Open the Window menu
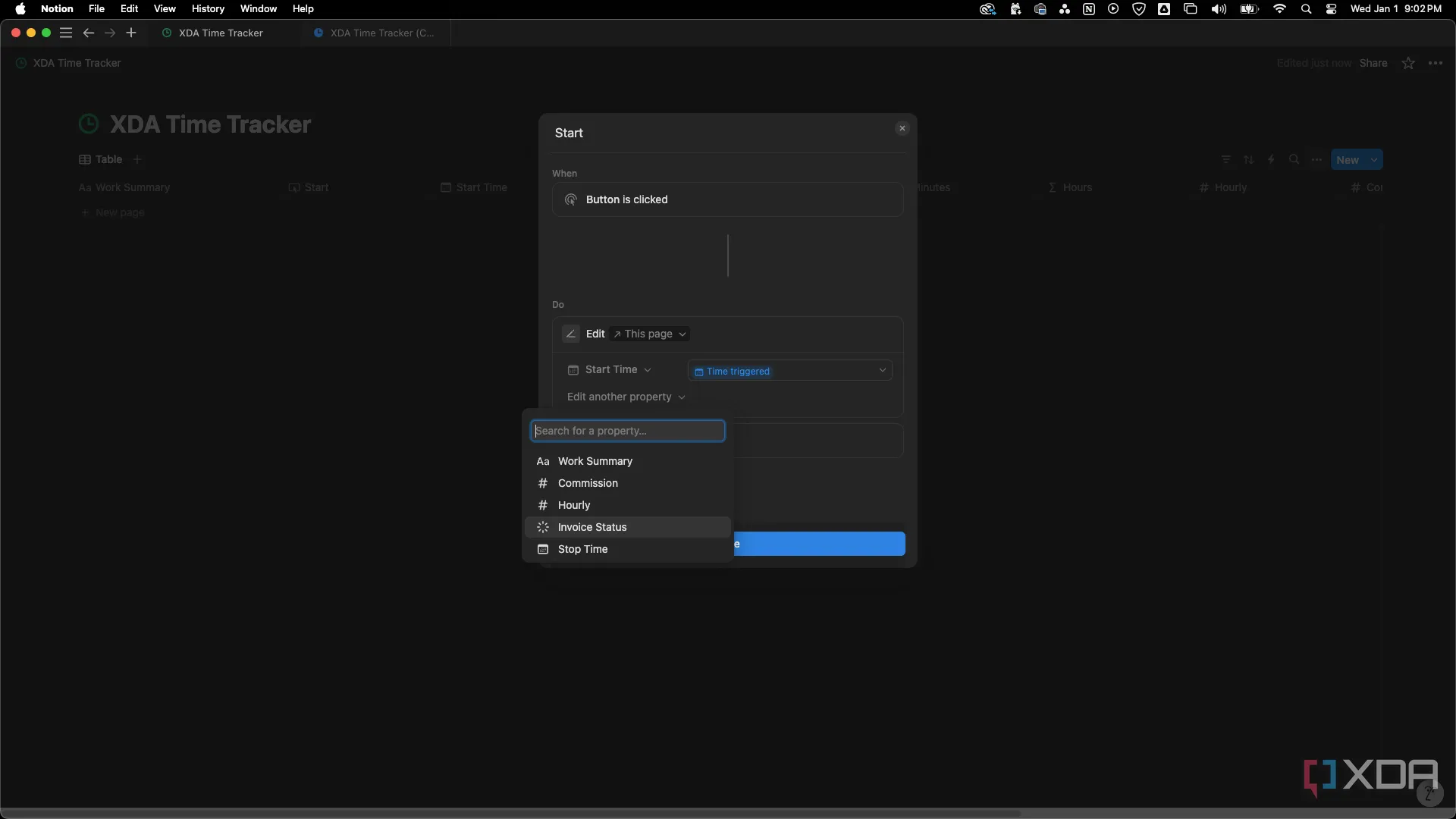Screen dimensions: 1456x819 (259, 9)
